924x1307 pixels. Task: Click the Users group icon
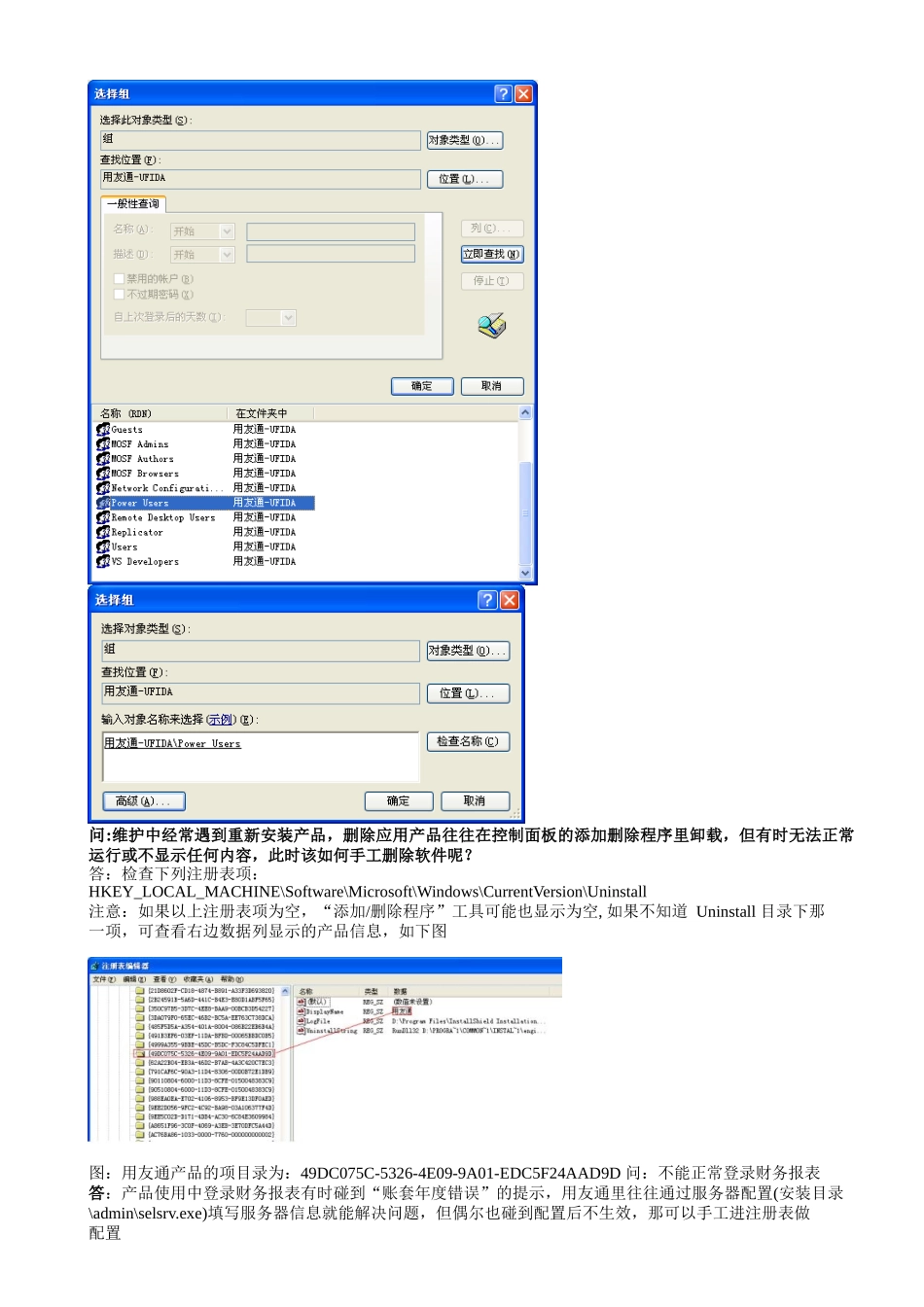tap(103, 547)
